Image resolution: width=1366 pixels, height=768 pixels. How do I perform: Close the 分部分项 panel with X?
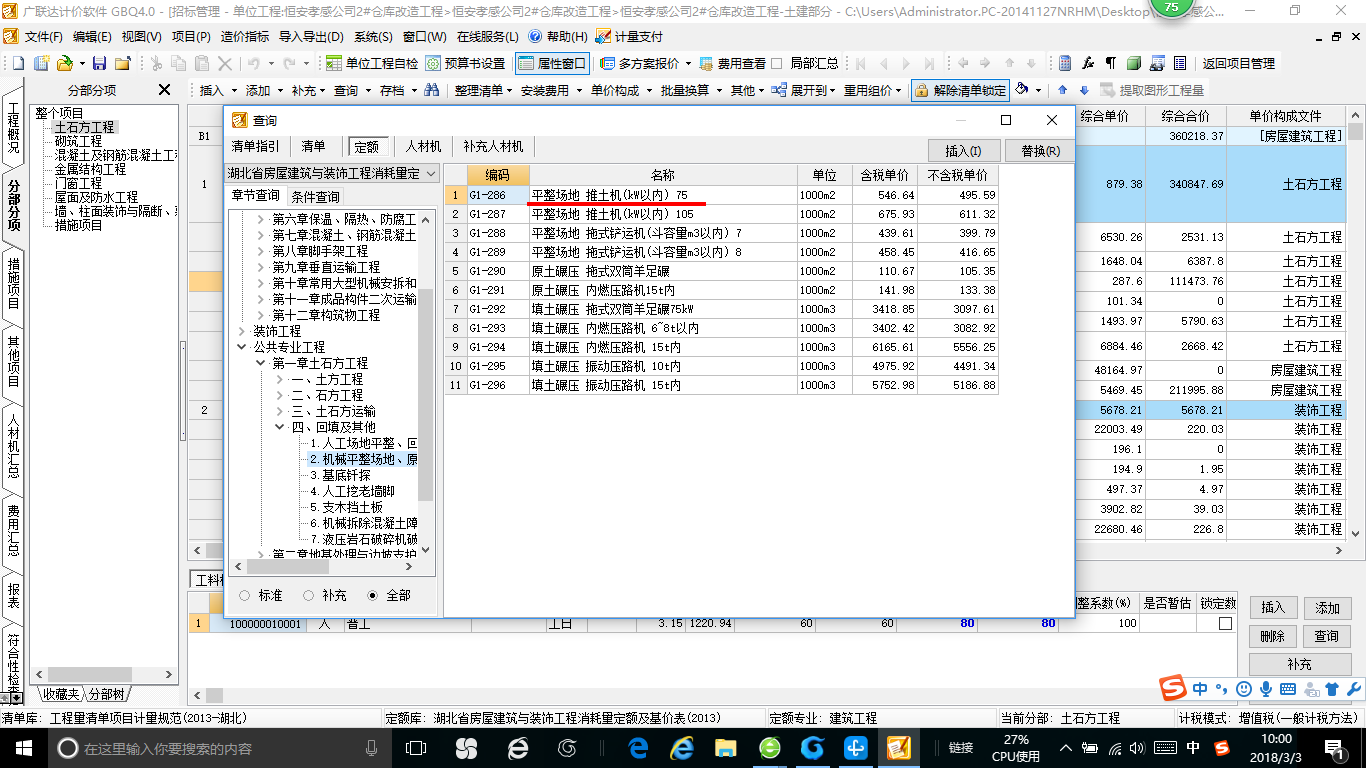coord(164,90)
